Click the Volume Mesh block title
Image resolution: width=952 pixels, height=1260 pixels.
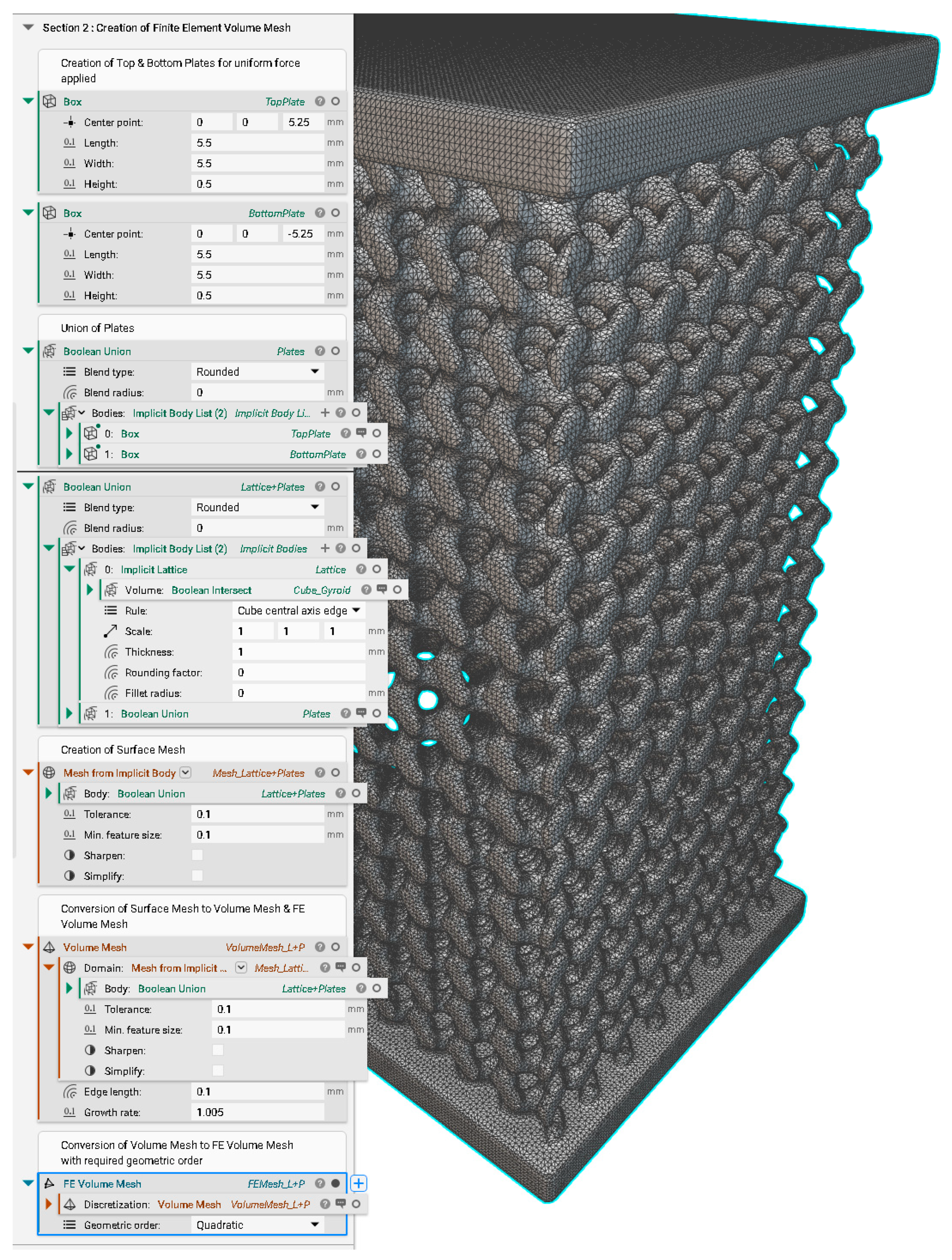tap(95, 947)
